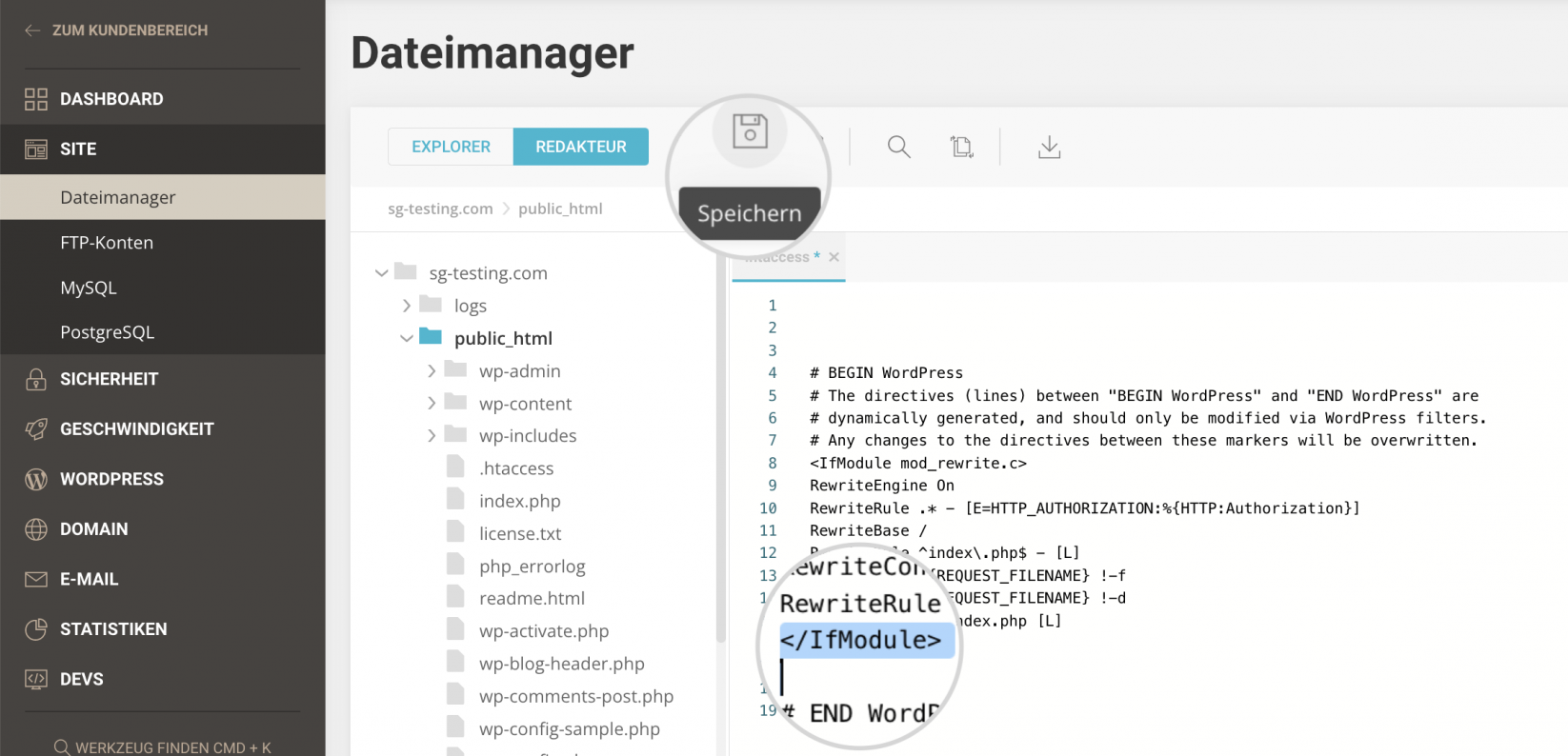Open Dateimanager in the sidebar
Viewport: 1568px width, 756px height.
point(163,197)
